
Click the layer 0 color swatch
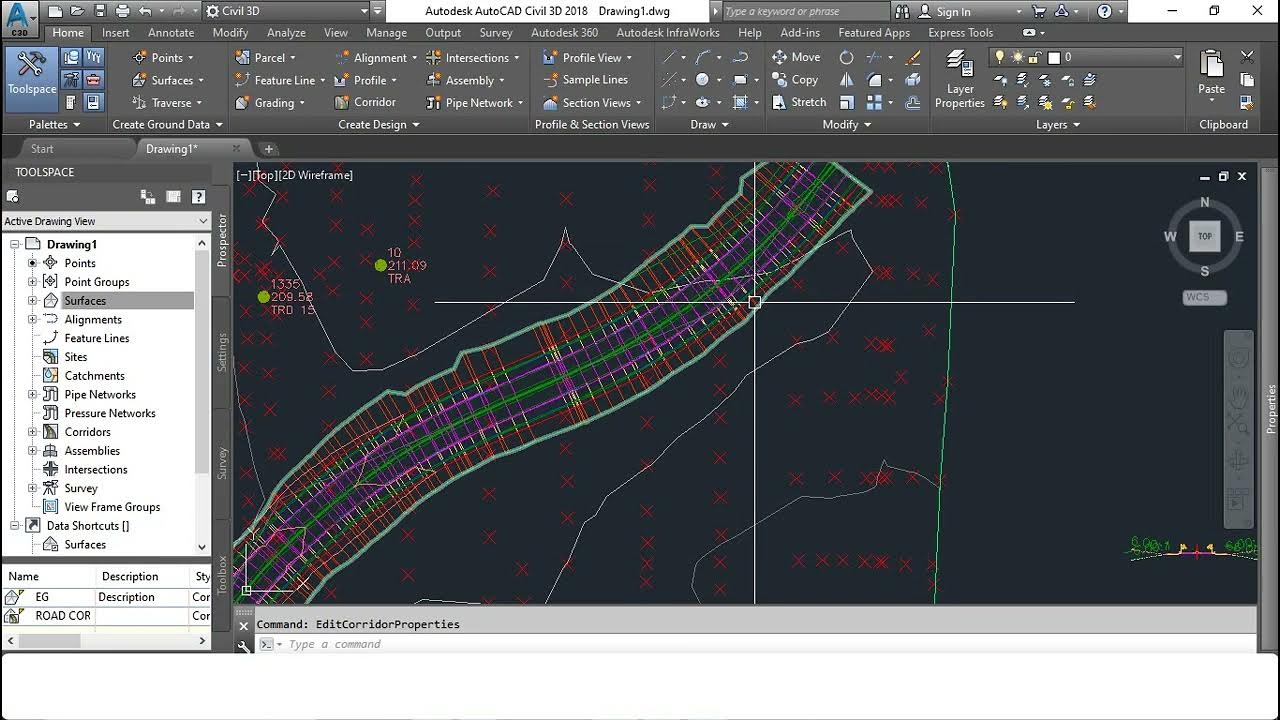pyautogui.click(x=1053, y=58)
